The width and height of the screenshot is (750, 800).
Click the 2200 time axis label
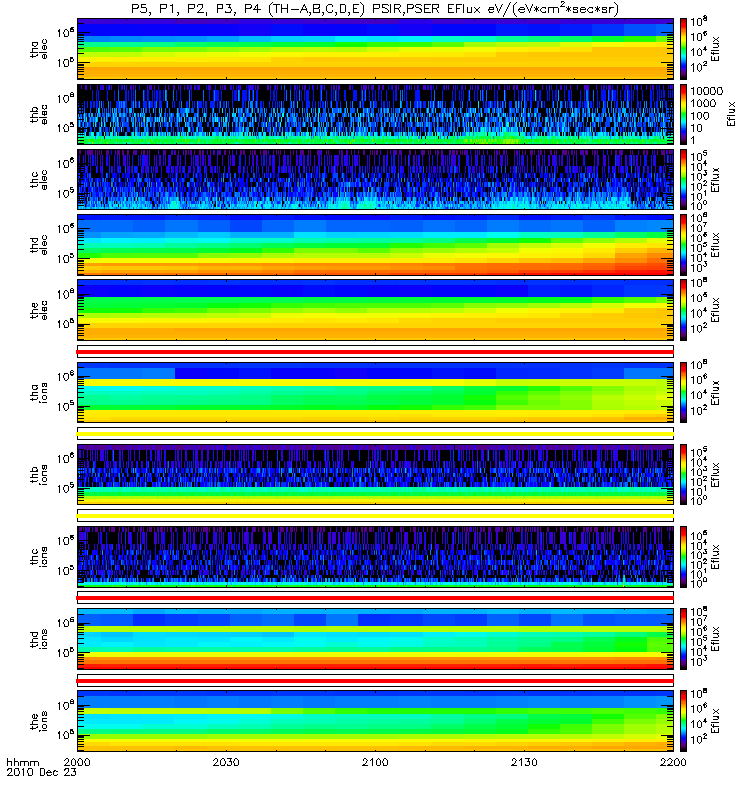[x=673, y=762]
